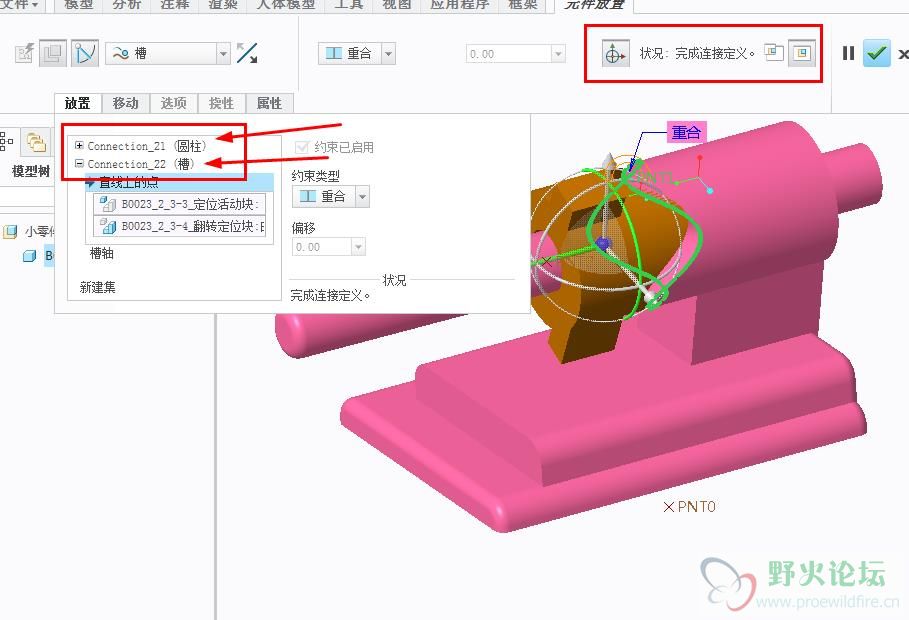This screenshot has width=909, height=620.
Task: Flip the connection orientation diagonal arrows icon
Action: click(x=247, y=53)
